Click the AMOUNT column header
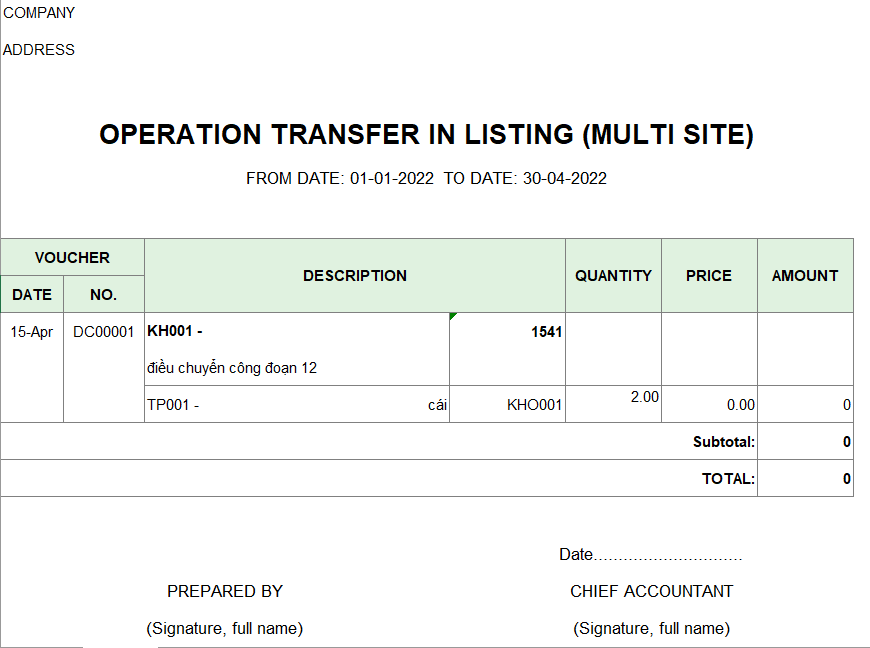The image size is (870, 648). [805, 276]
